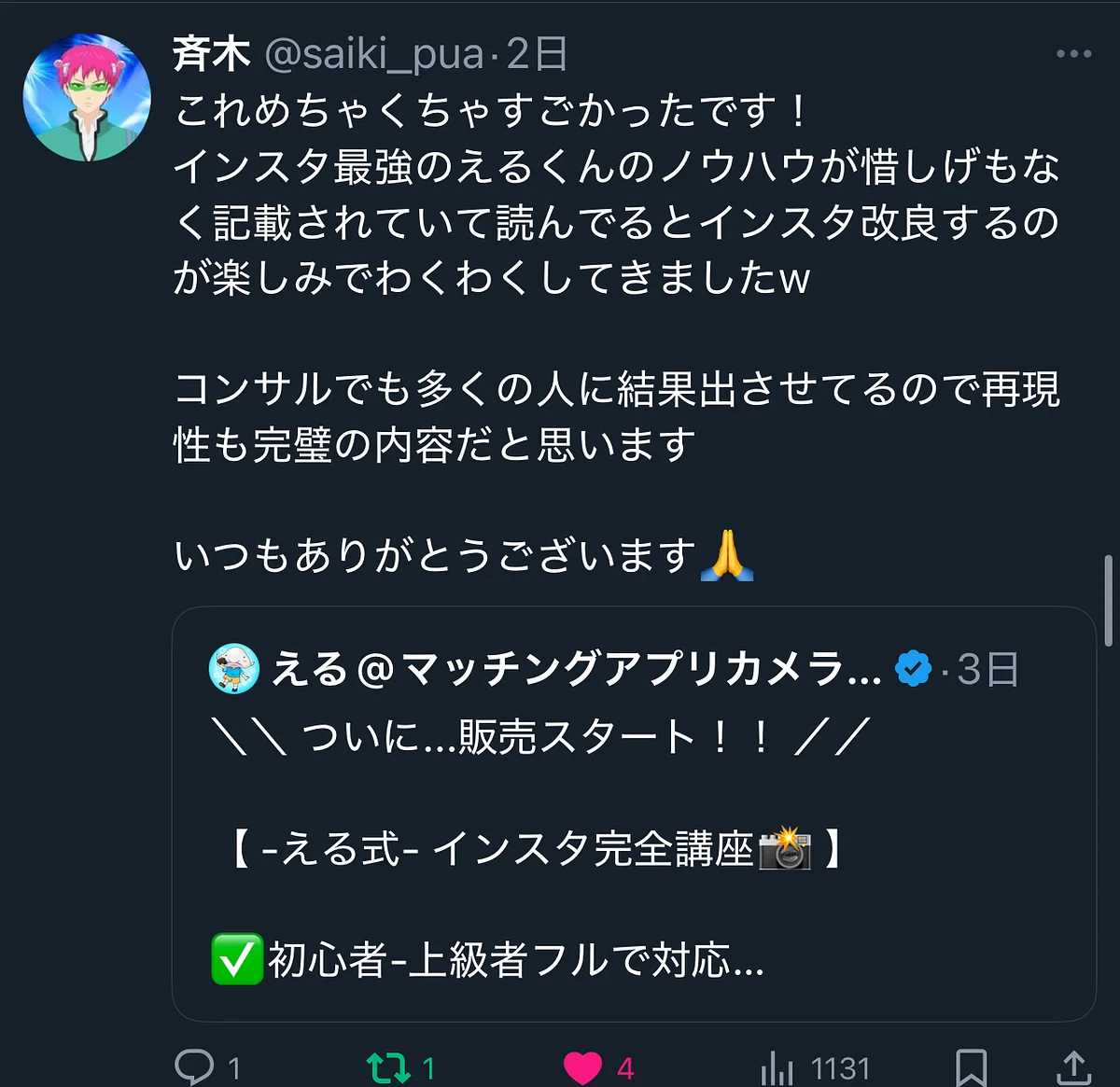
Task: Click the blue verified badge icon
Action: coord(913,669)
